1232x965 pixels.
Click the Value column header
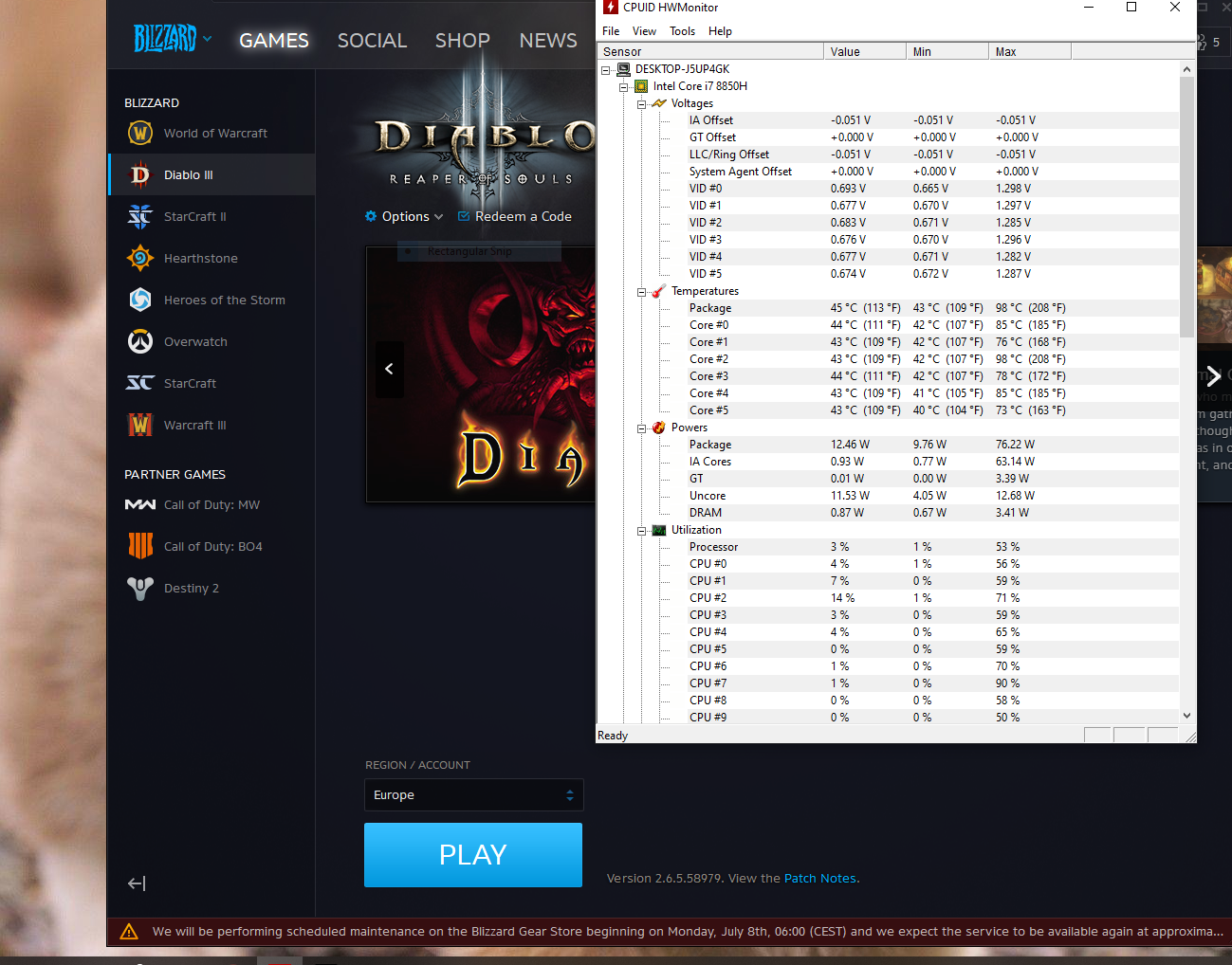click(865, 51)
